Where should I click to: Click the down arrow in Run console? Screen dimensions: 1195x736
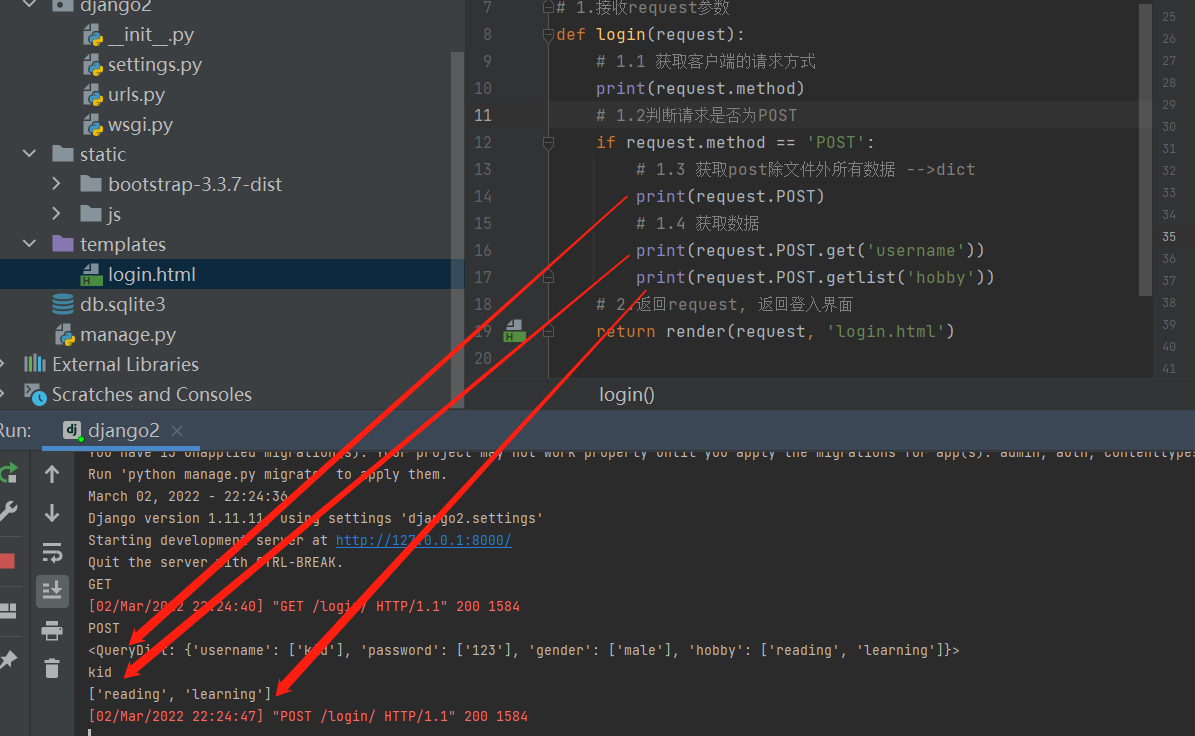tap(52, 513)
